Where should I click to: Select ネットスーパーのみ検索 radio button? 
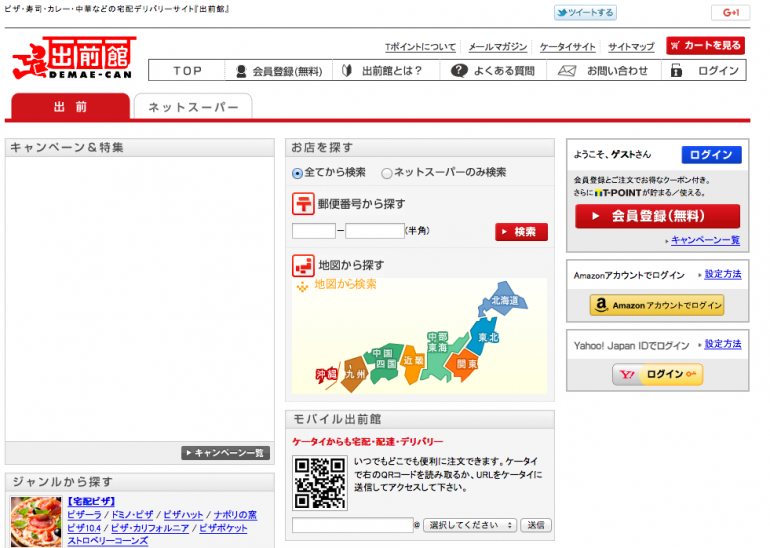point(387,173)
